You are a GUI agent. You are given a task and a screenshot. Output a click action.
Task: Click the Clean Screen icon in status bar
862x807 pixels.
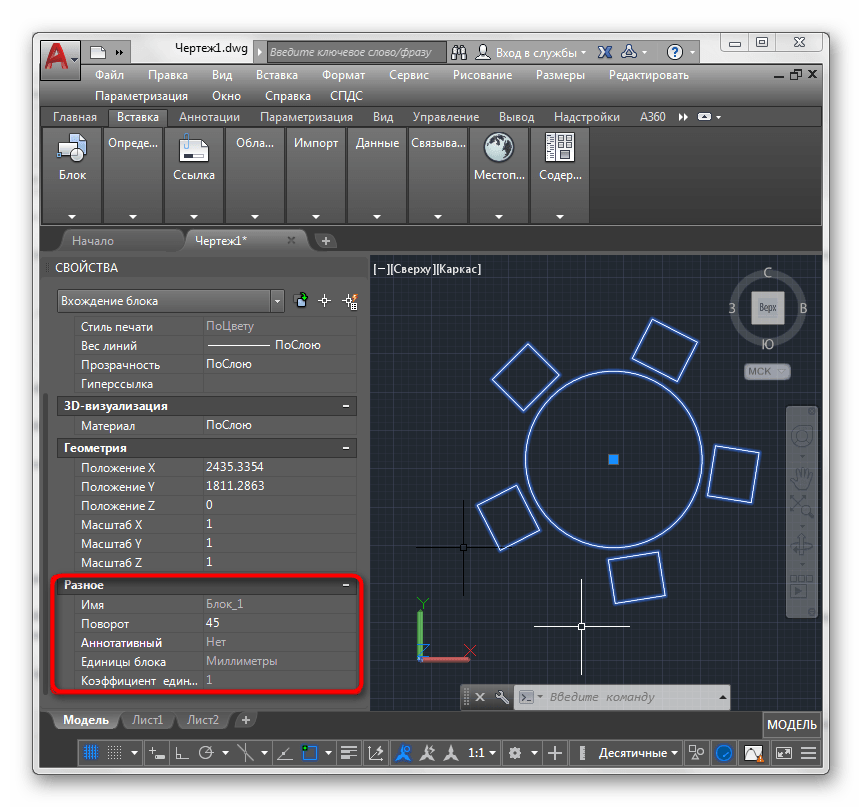(x=783, y=753)
